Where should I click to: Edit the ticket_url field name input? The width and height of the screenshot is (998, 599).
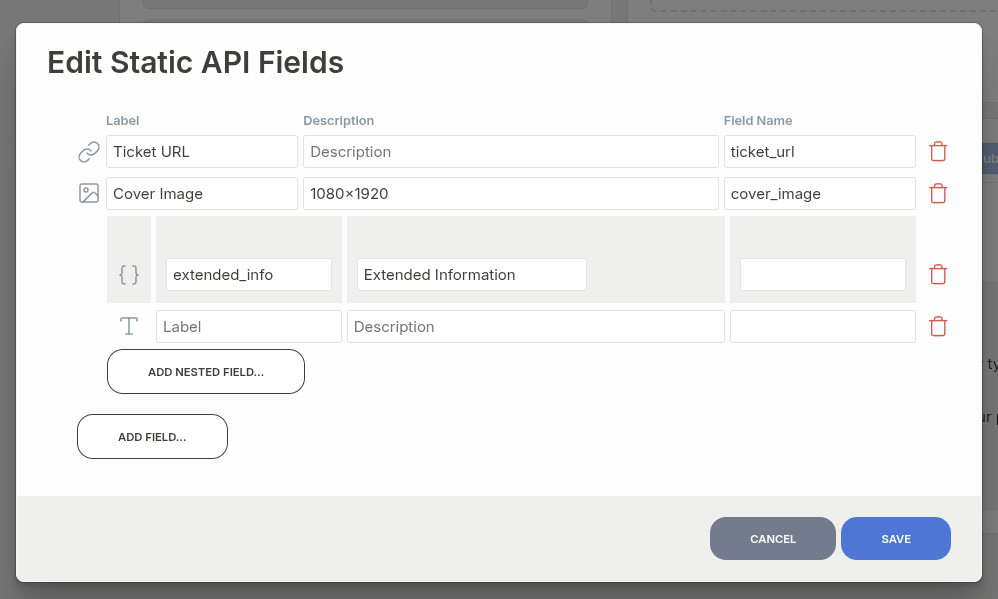819,152
